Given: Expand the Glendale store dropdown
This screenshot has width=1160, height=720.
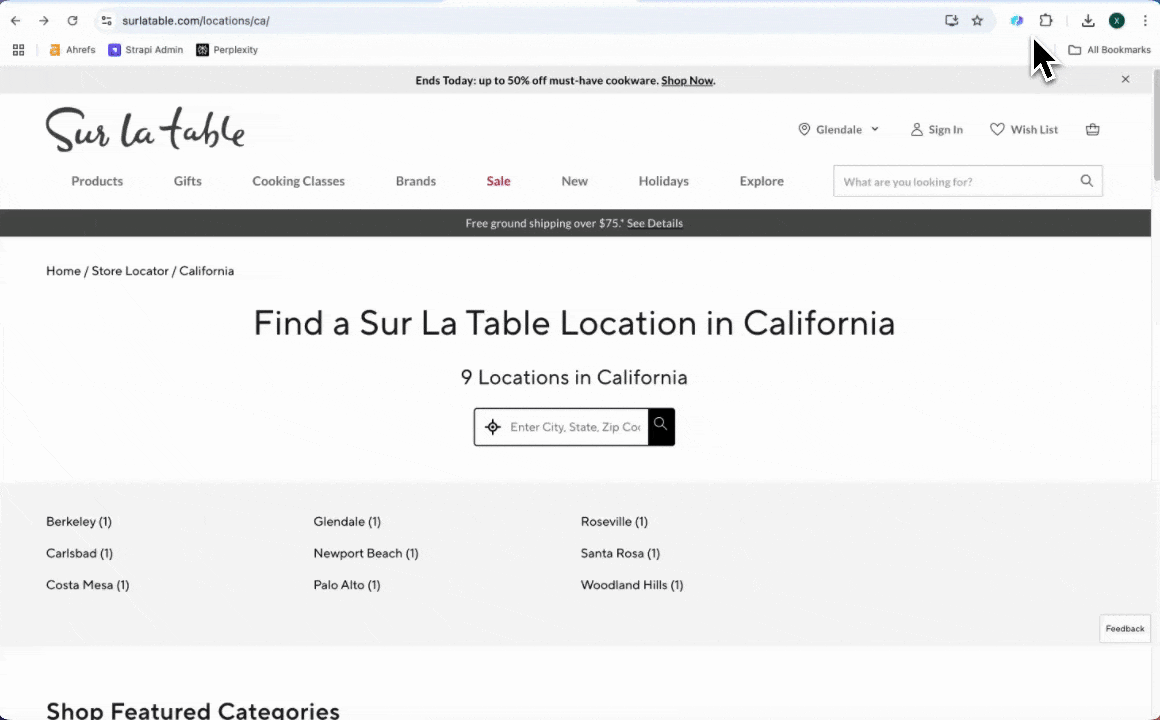Looking at the screenshot, I should pos(874,129).
